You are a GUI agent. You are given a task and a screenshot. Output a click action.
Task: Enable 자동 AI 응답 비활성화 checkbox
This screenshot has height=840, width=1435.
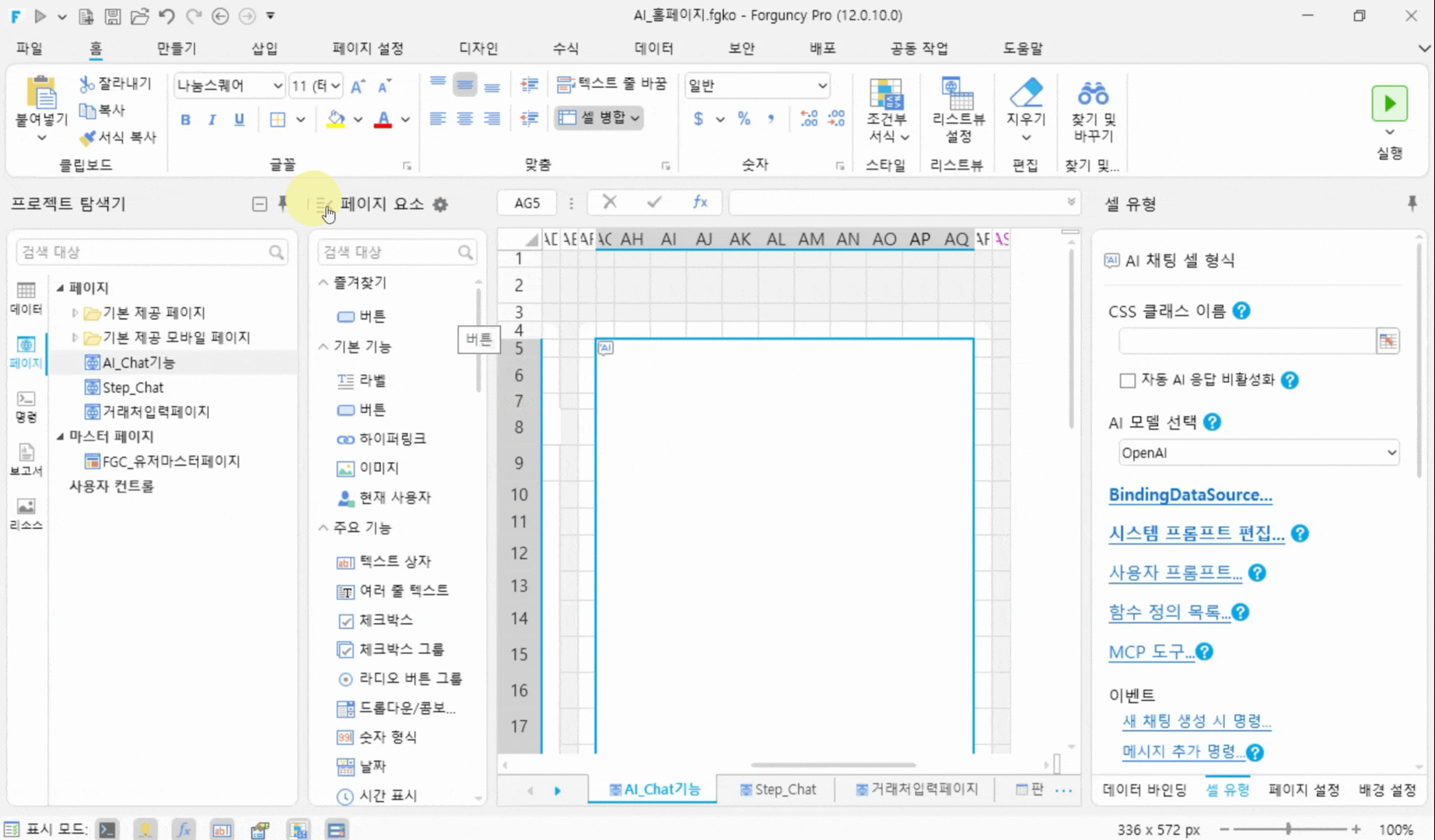tap(1127, 380)
